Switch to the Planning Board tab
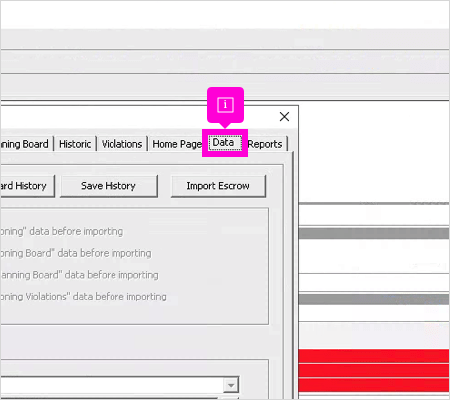 click(24, 144)
